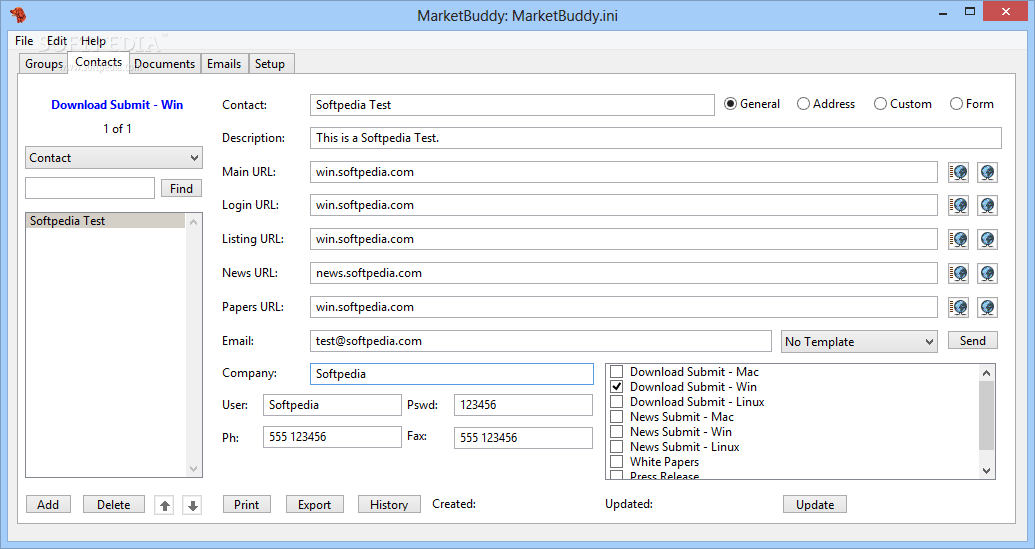The width and height of the screenshot is (1035, 549).
Task: Click the contact list scrollbar down arrow
Action: [x=193, y=468]
